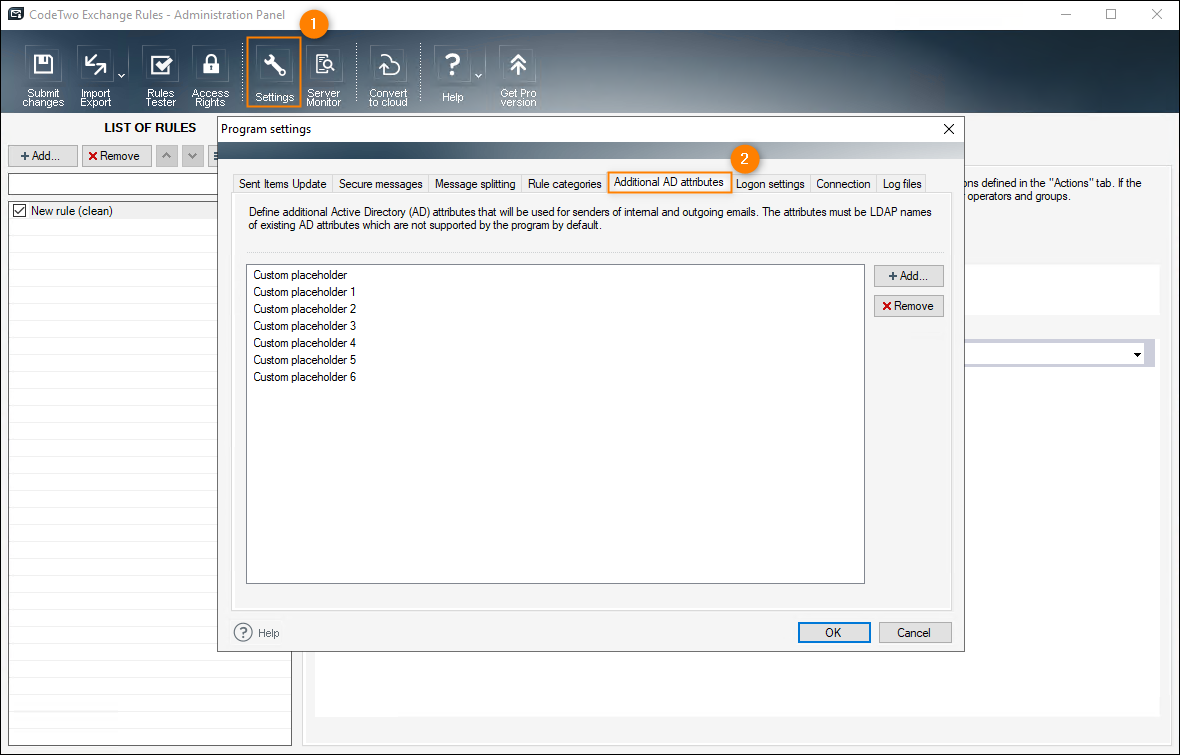Open the Connection tab
1180x755 pixels.
tap(843, 184)
